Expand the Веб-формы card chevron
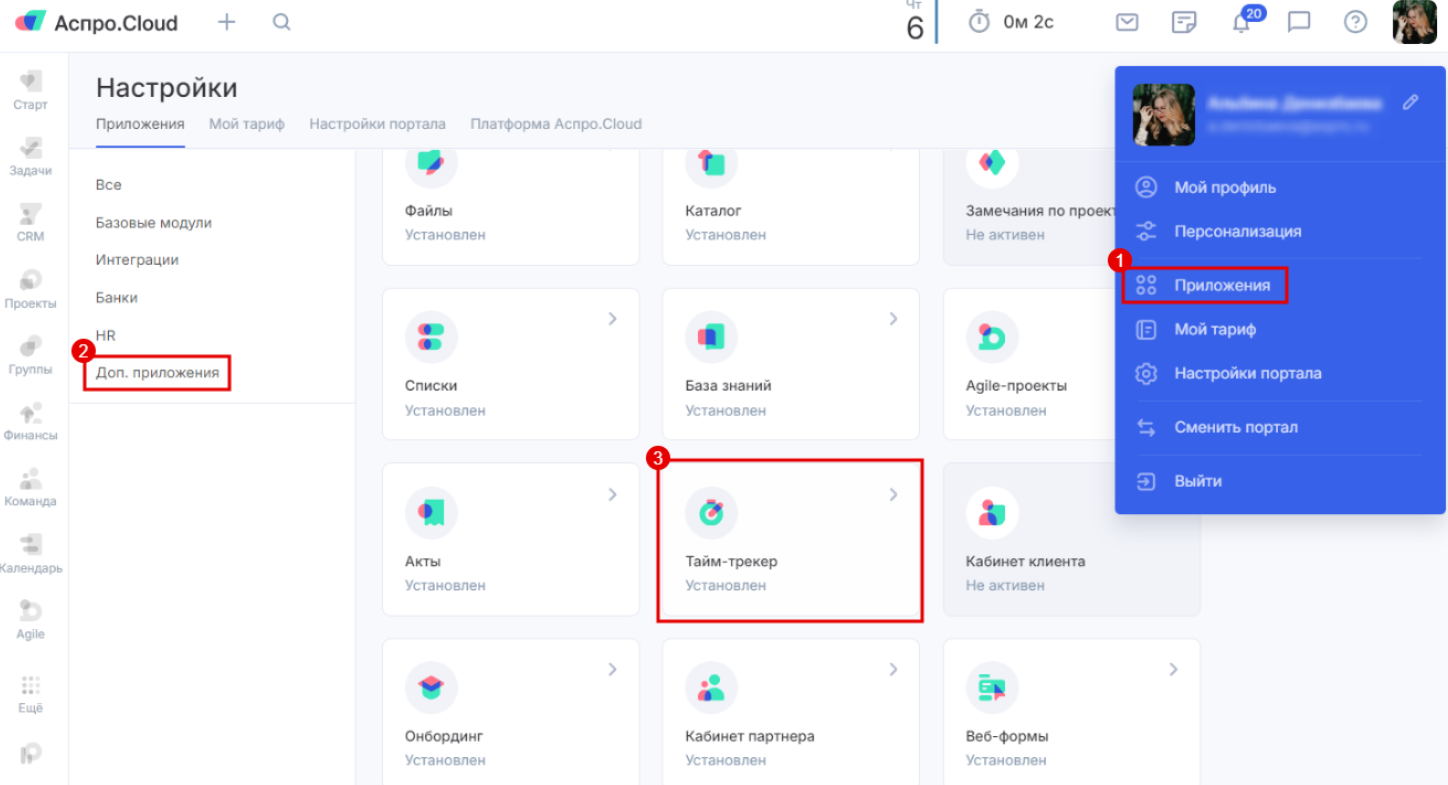 coord(1174,669)
